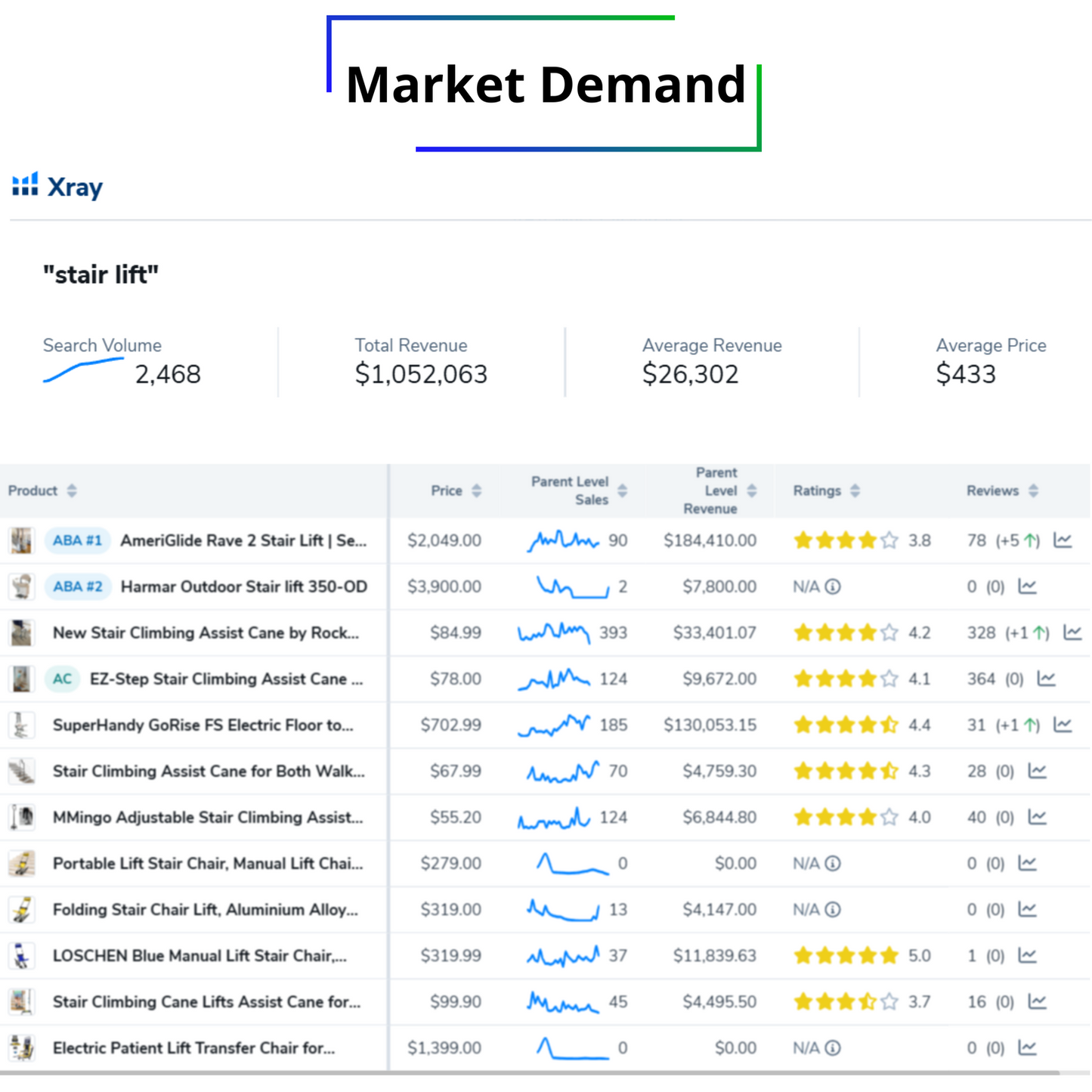Screen dimensions: 1092x1092
Task: Click Portable Lift Stair Chair thumbnail
Action: pos(21,863)
